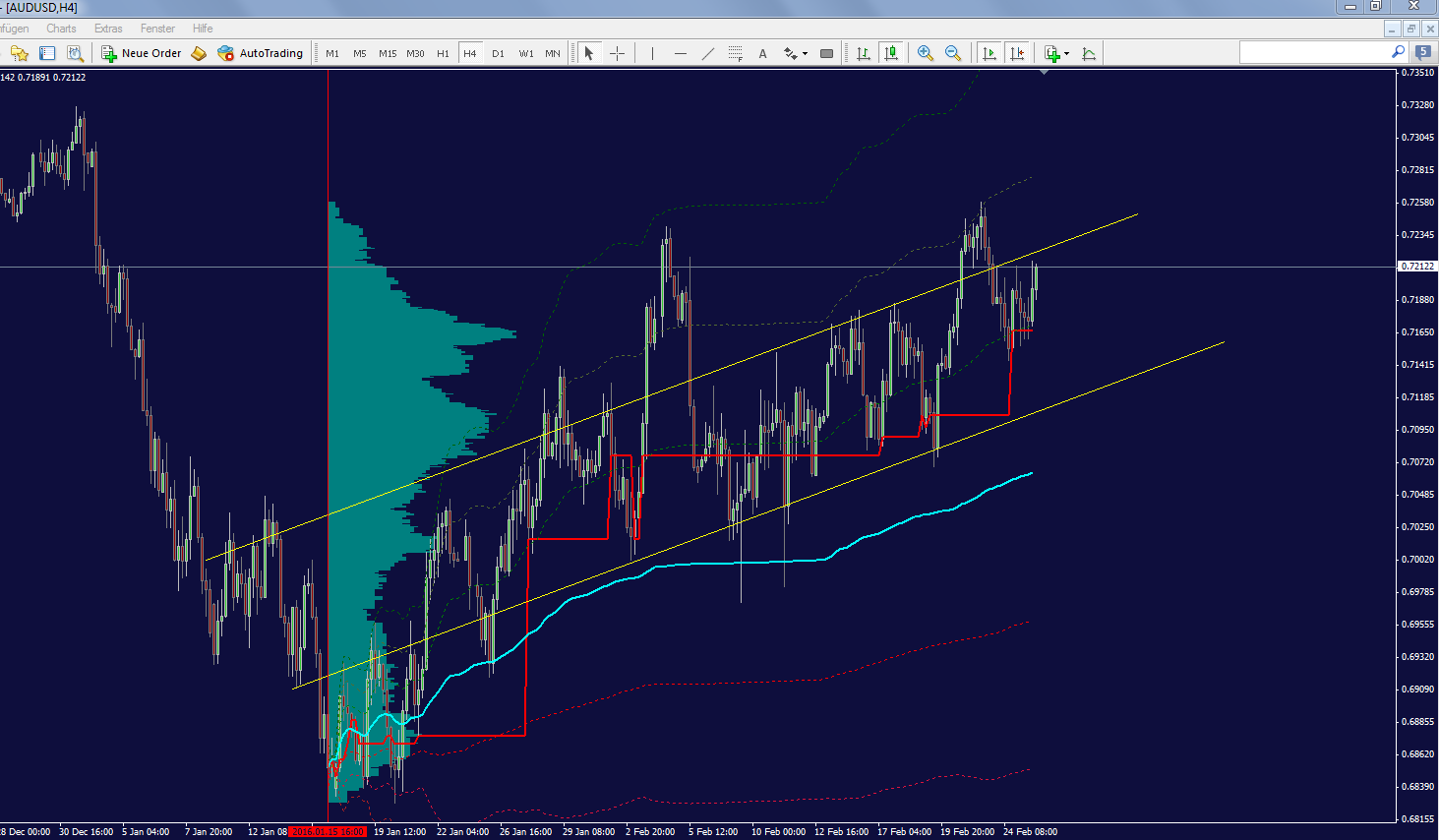Pick the vertical line drawing tool

tap(652, 53)
